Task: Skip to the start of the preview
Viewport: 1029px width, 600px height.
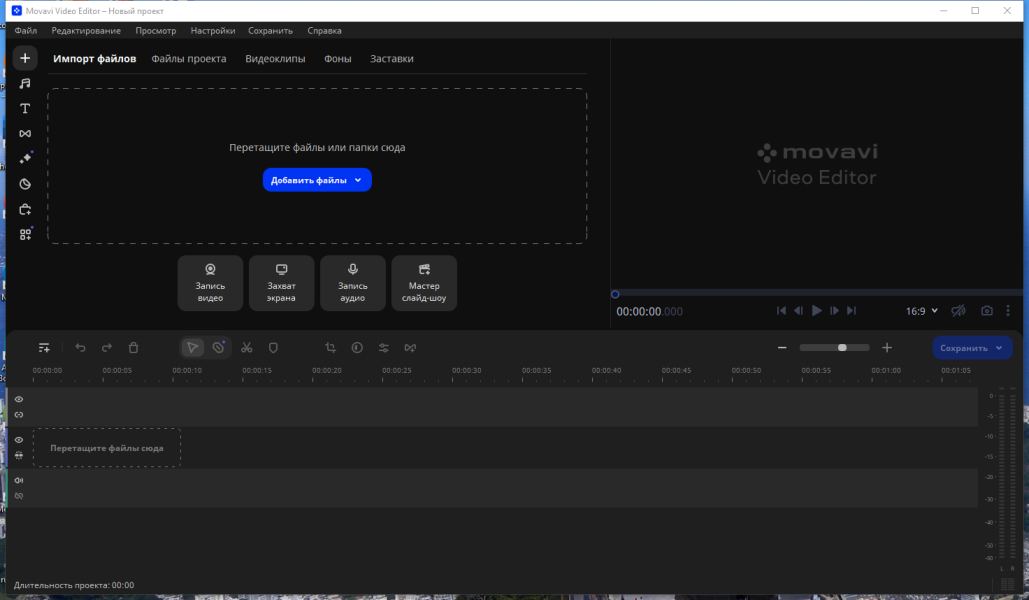Action: pyautogui.click(x=781, y=311)
